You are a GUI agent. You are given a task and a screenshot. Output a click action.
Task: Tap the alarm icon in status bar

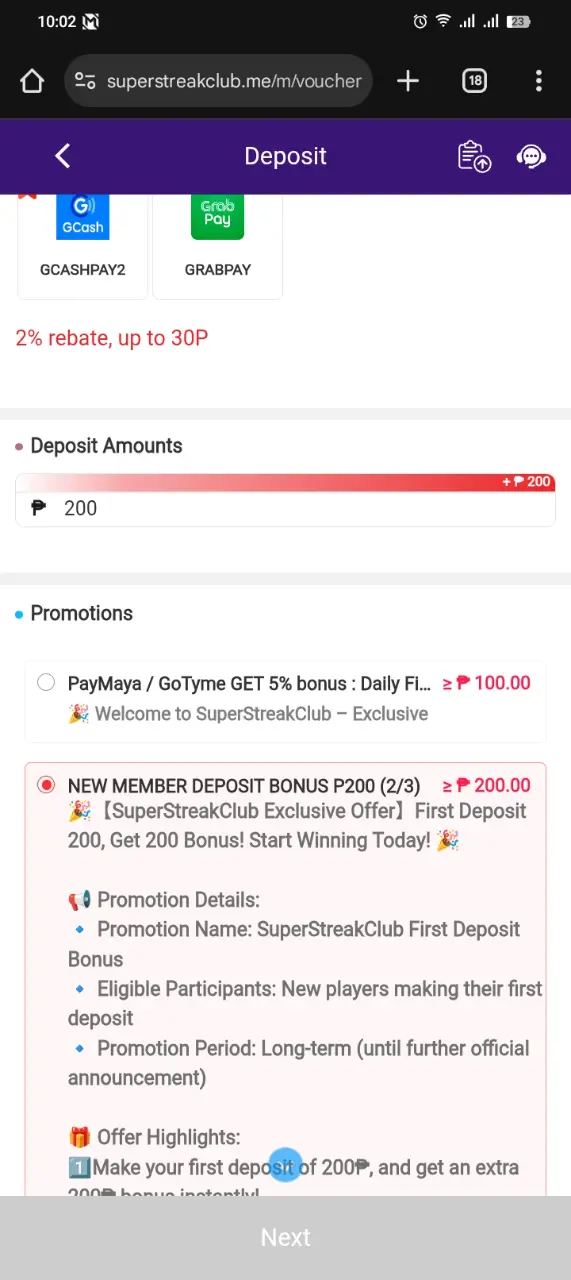421,21
